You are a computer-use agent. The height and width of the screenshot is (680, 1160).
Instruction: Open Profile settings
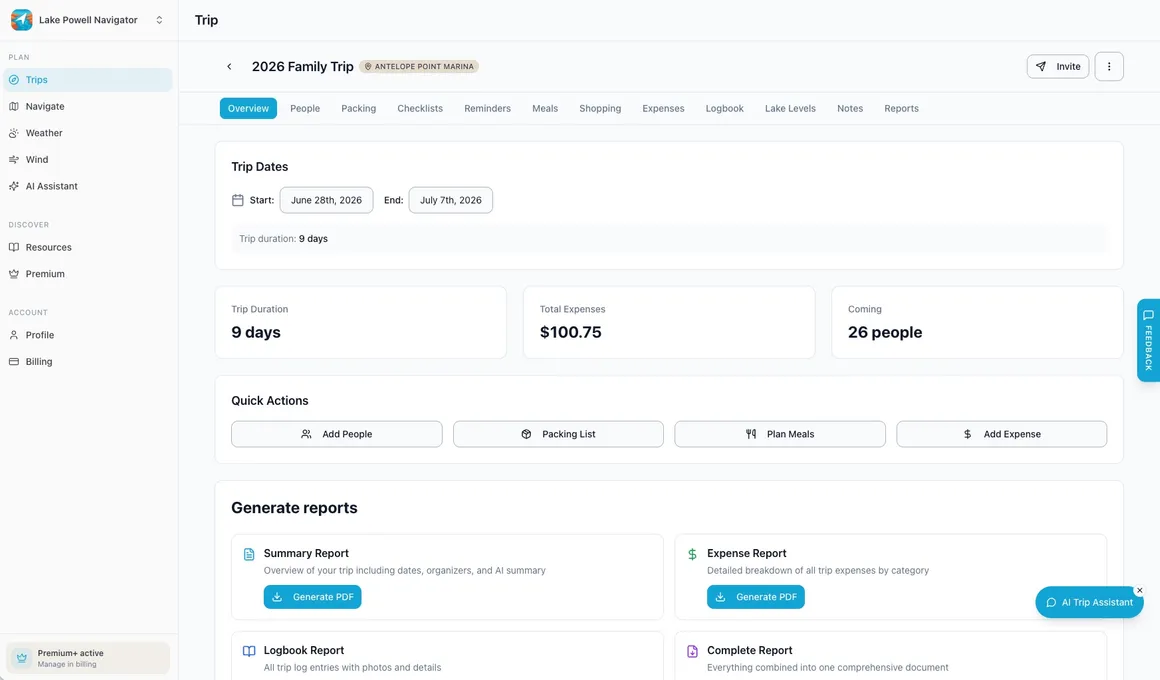click(x=88, y=335)
